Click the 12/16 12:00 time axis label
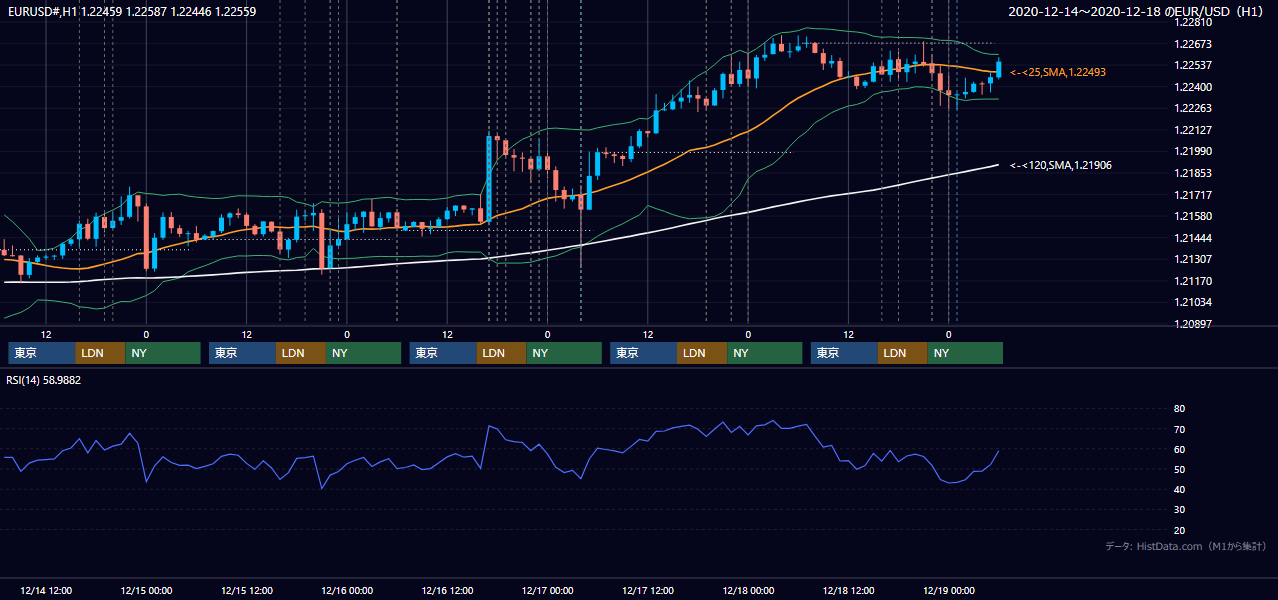Viewport: 1278px width, 600px height. (x=447, y=590)
